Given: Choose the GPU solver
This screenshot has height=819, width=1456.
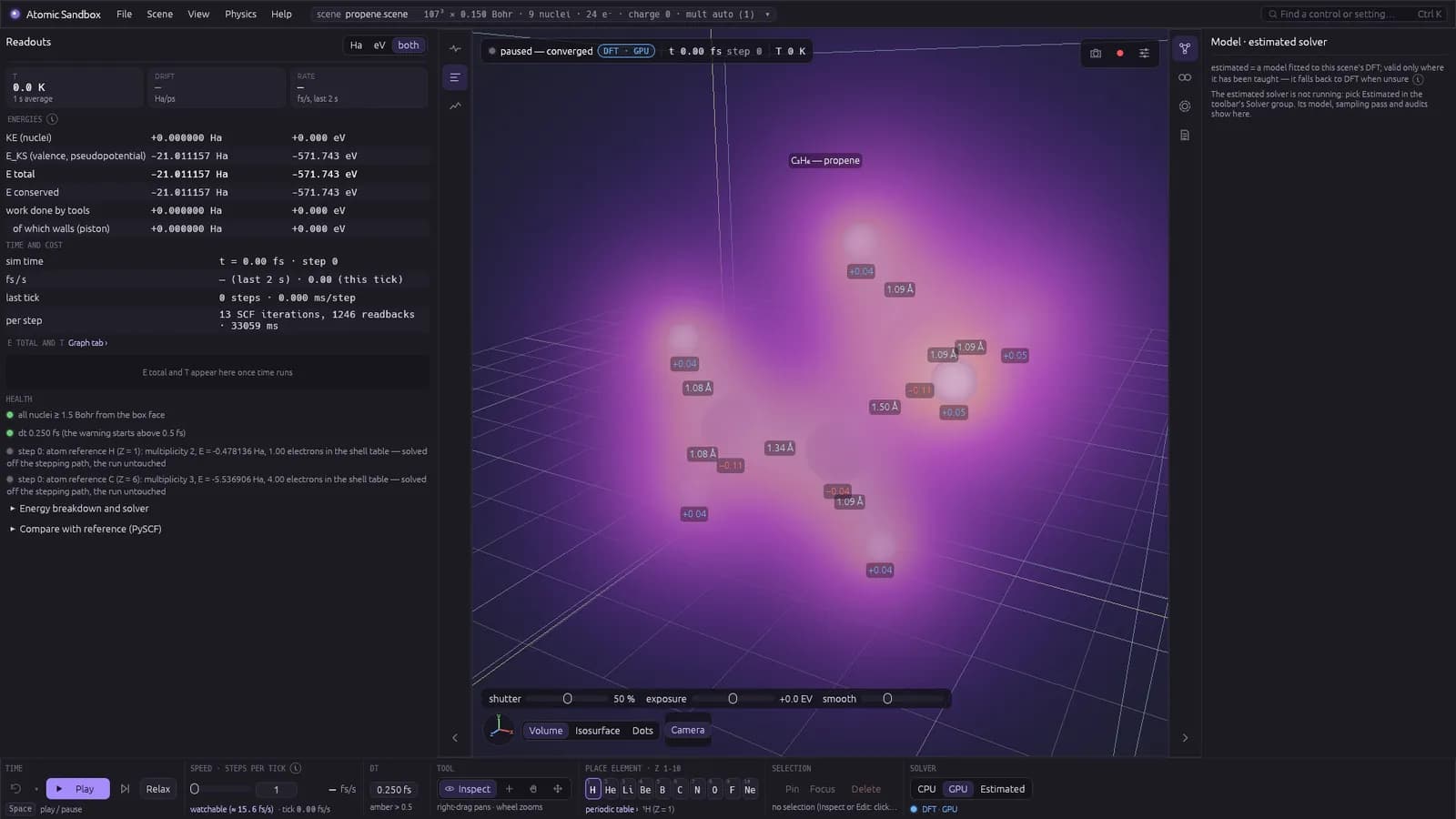Looking at the screenshot, I should (958, 789).
